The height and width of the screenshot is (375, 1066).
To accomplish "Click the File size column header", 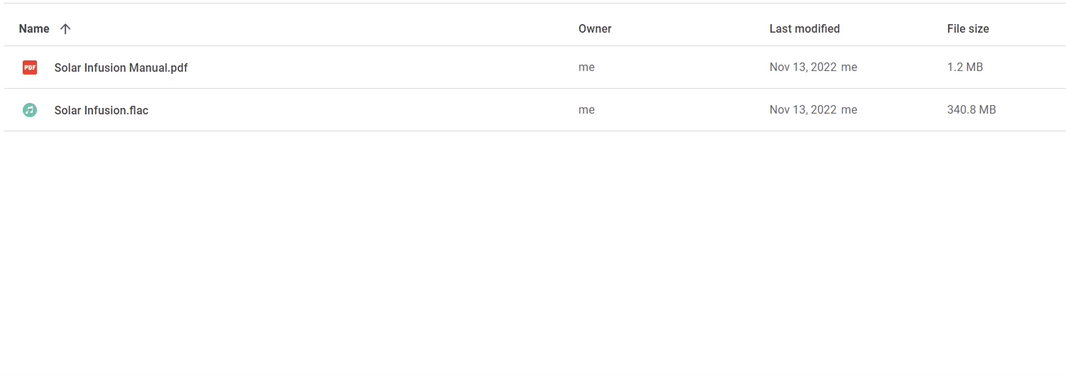I will [968, 29].
